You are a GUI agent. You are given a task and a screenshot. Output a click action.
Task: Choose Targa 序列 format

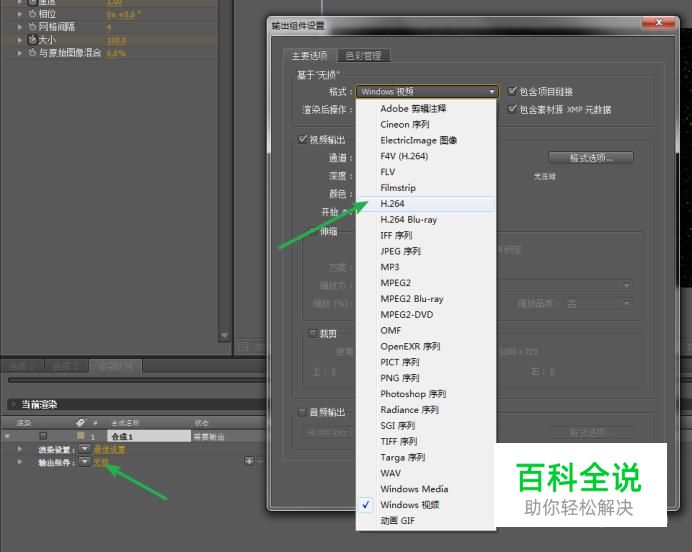point(426,458)
